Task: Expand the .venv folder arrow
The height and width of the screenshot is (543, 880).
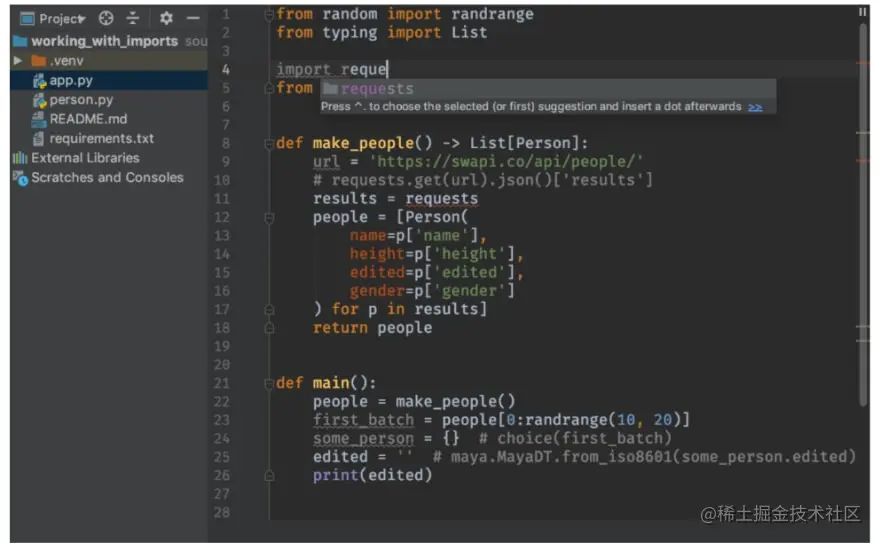Action: pyautogui.click(x=18, y=60)
